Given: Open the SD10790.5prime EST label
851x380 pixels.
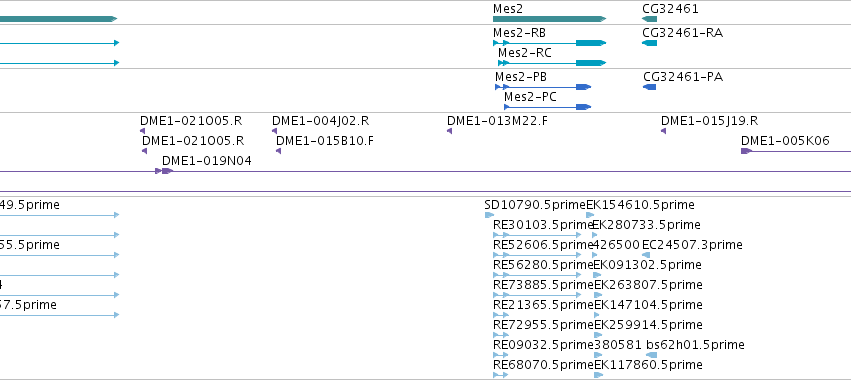Looking at the screenshot, I should point(535,205).
